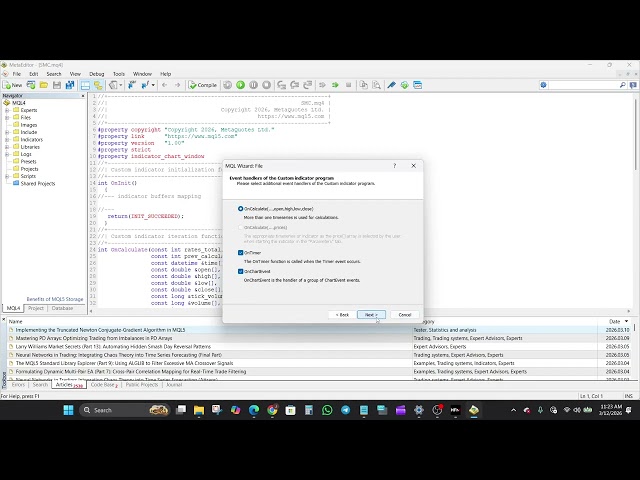Click the toolbar icon left of Compile's play controls

point(227,85)
